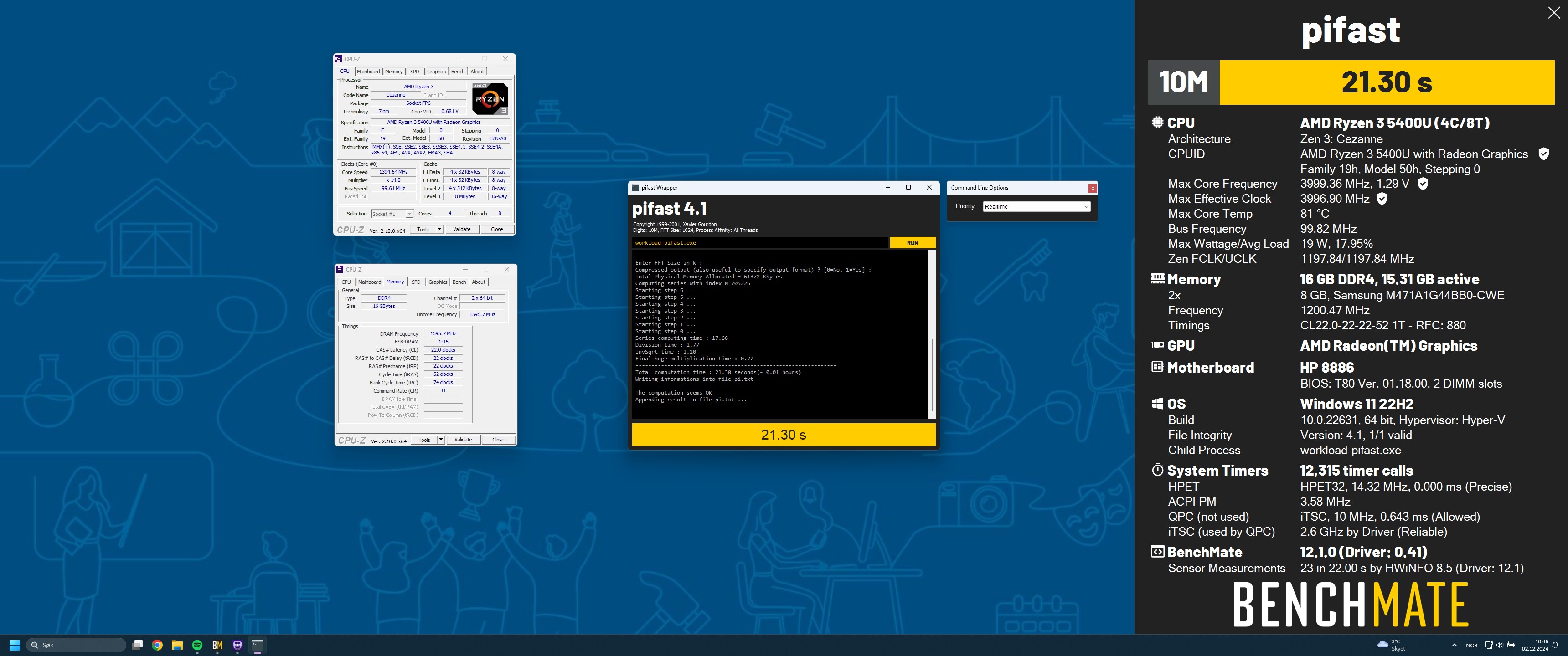The width and height of the screenshot is (1568, 656).
Task: Click the battery icon in system tray
Action: point(1511,645)
